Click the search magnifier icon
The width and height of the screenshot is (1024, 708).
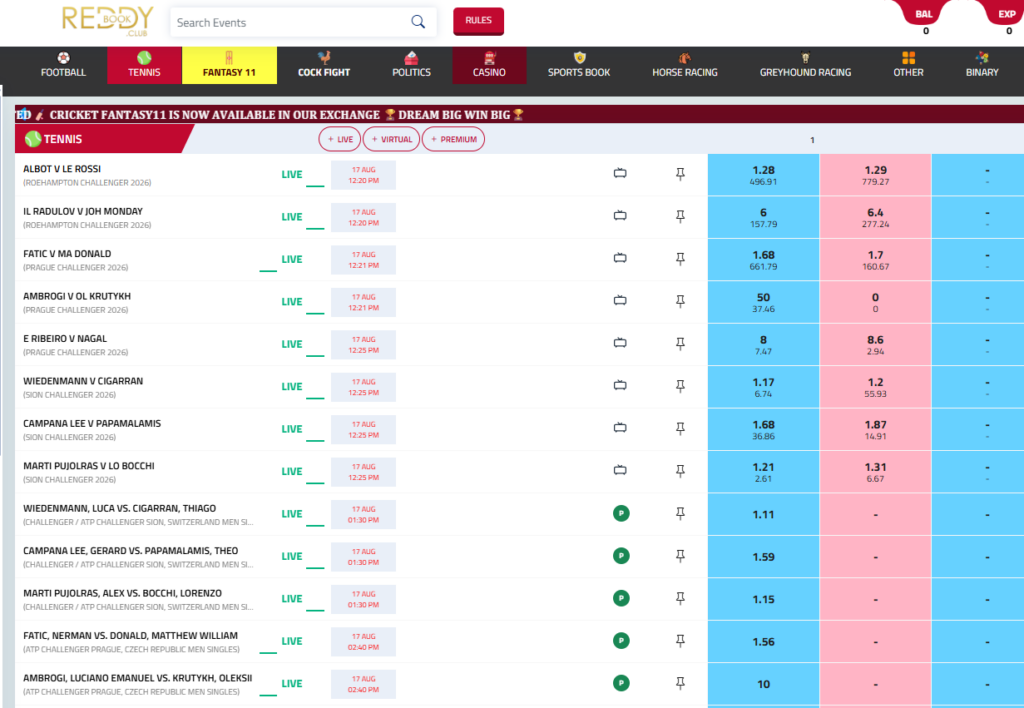click(418, 22)
